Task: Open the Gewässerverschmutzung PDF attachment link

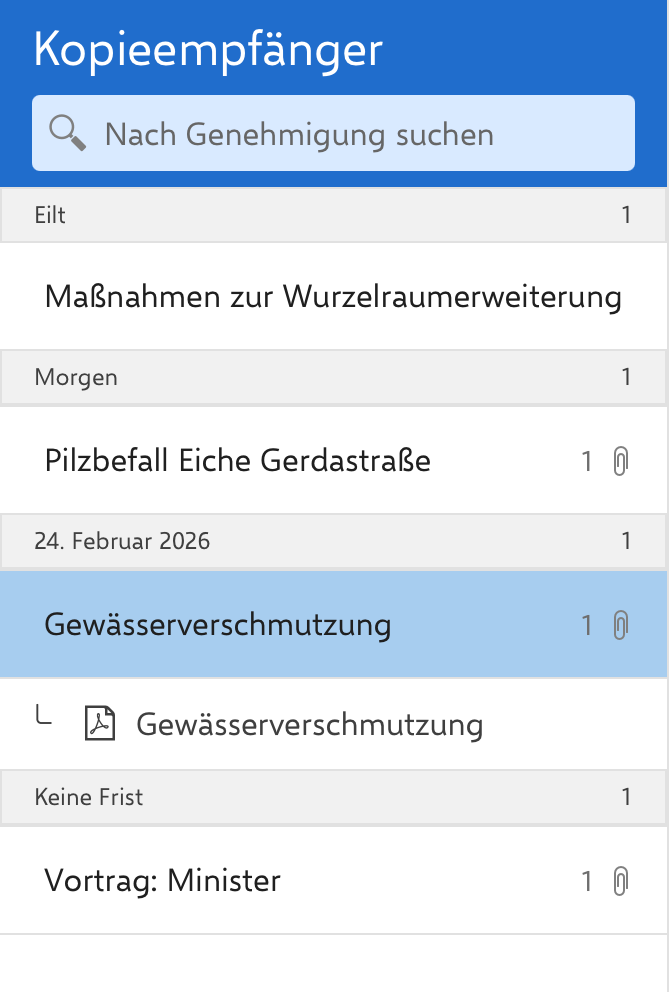Action: [x=309, y=725]
